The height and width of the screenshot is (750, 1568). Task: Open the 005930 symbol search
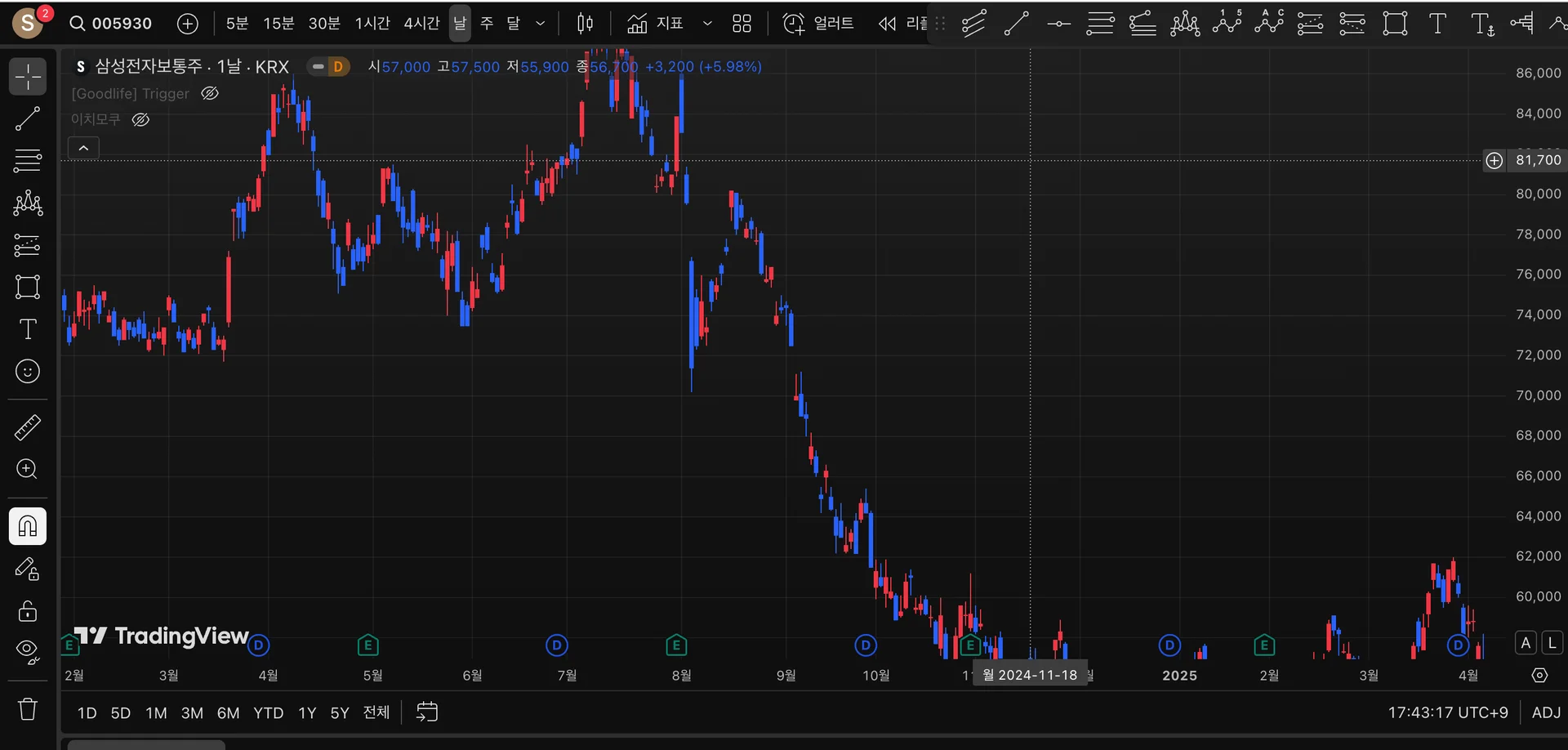111,24
